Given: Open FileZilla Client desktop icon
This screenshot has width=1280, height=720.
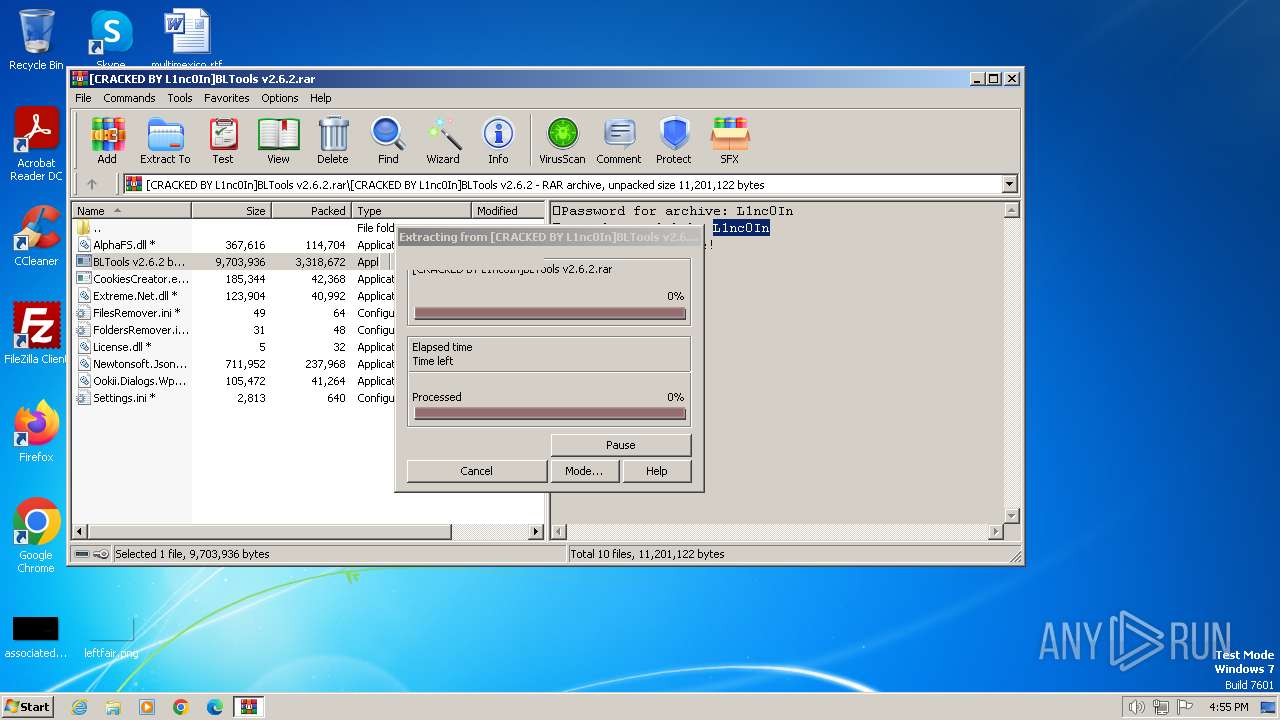Looking at the screenshot, I should click(36, 334).
